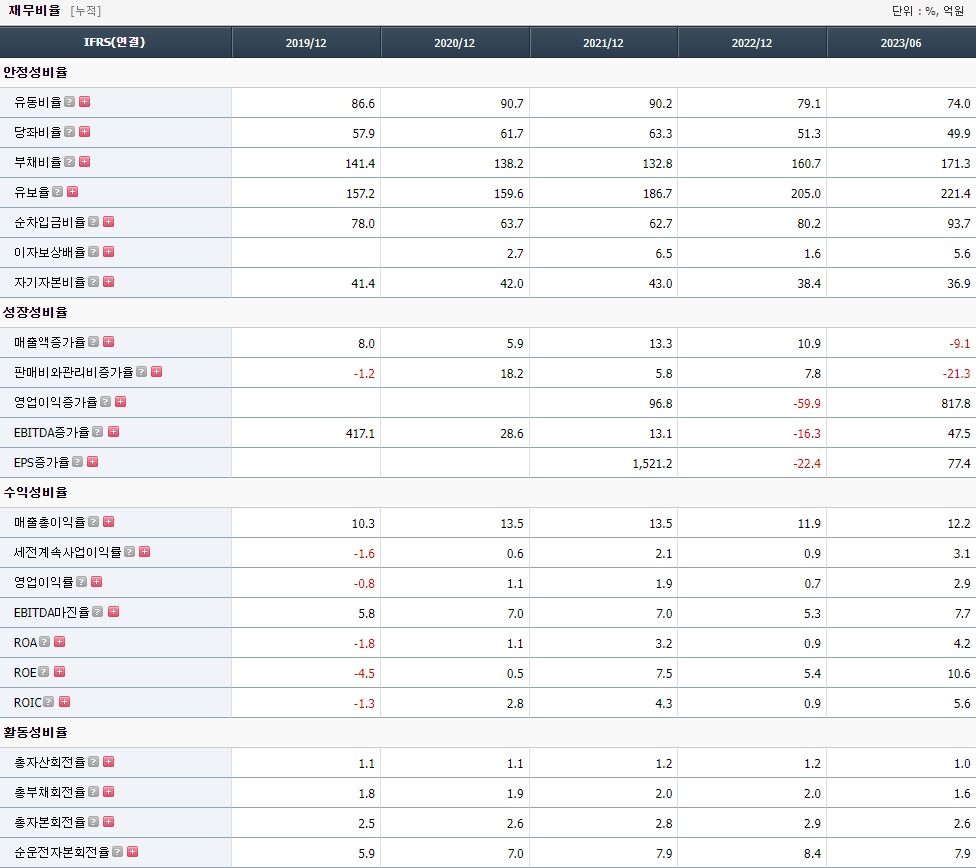Click plus icon beside 영업이익률
The height and width of the screenshot is (868, 979).
pyautogui.click(x=97, y=581)
